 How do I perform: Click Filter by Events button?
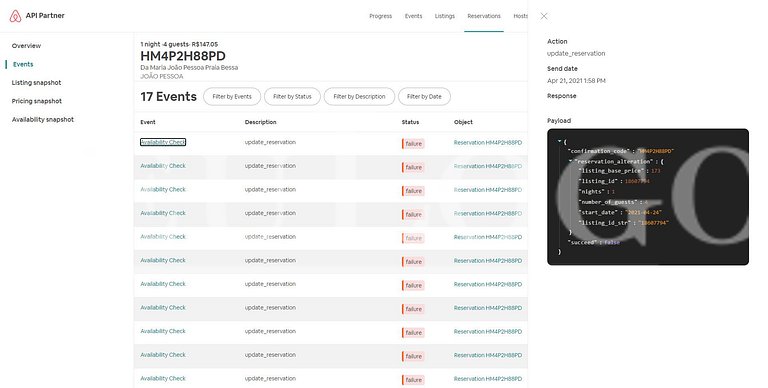click(x=232, y=97)
